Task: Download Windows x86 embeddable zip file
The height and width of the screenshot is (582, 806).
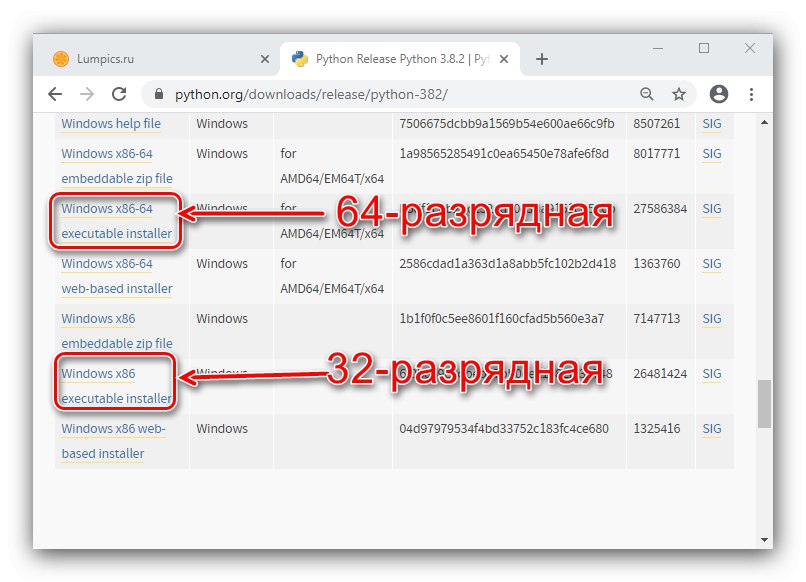Action: pyautogui.click(x=117, y=331)
